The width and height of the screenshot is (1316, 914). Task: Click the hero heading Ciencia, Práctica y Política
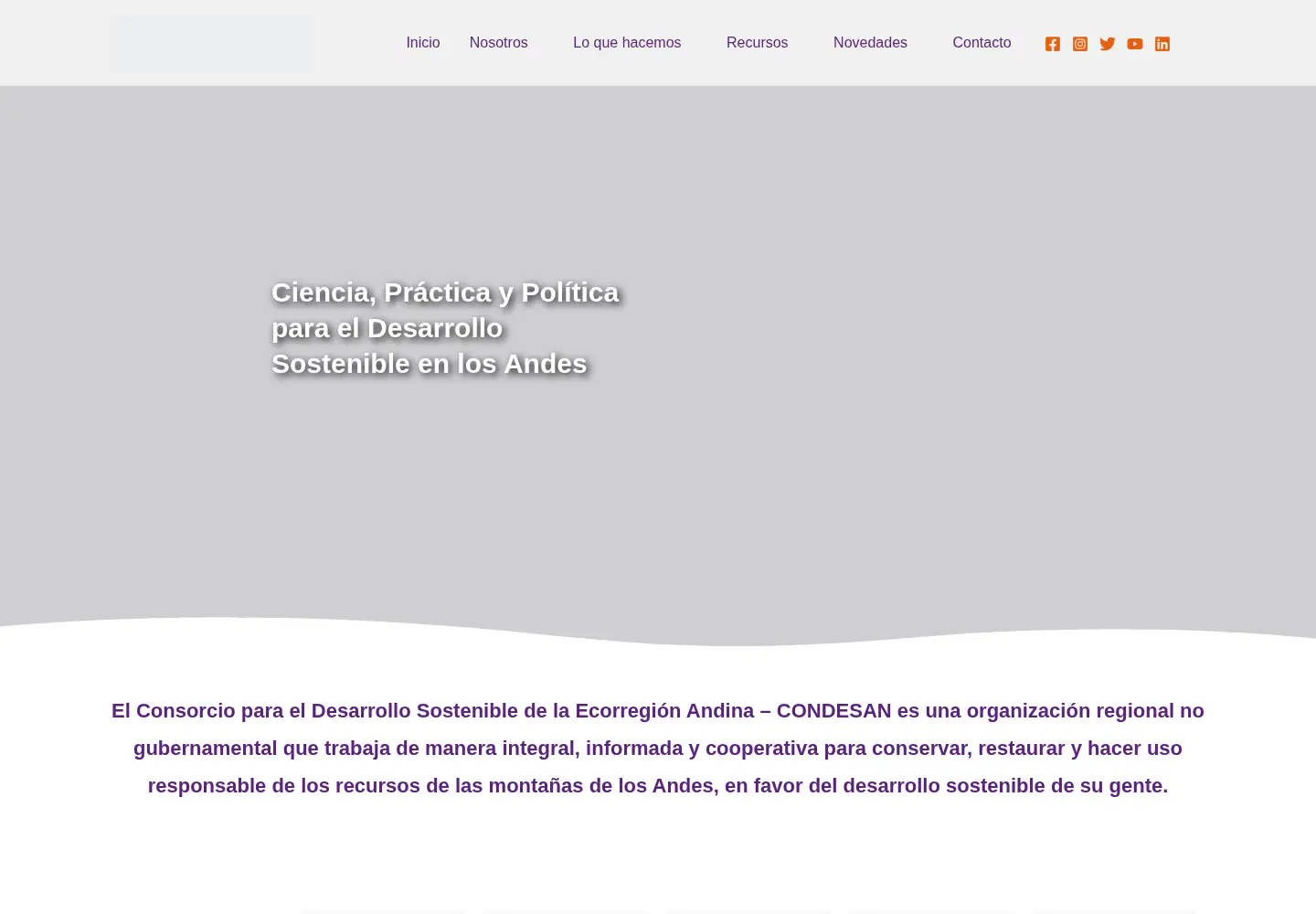(445, 327)
